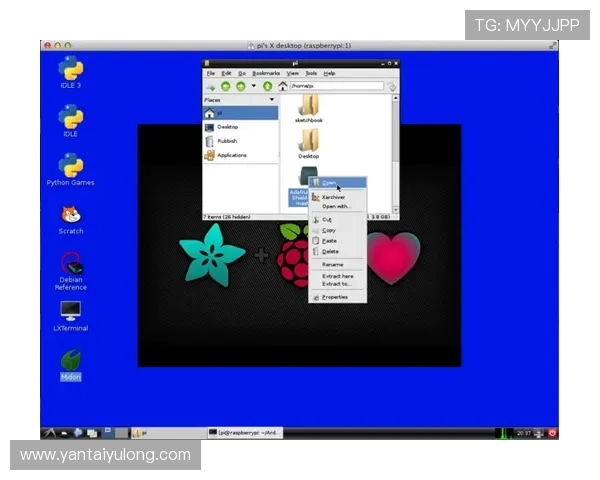
Task: Click the Home icon in file manager toolbar
Action: pos(282,87)
